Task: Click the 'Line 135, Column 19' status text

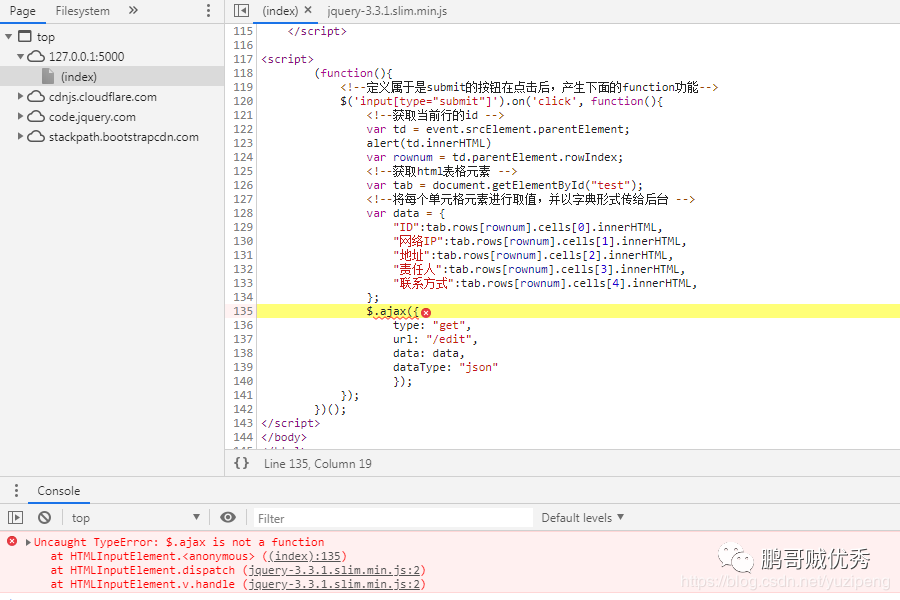Action: click(317, 463)
